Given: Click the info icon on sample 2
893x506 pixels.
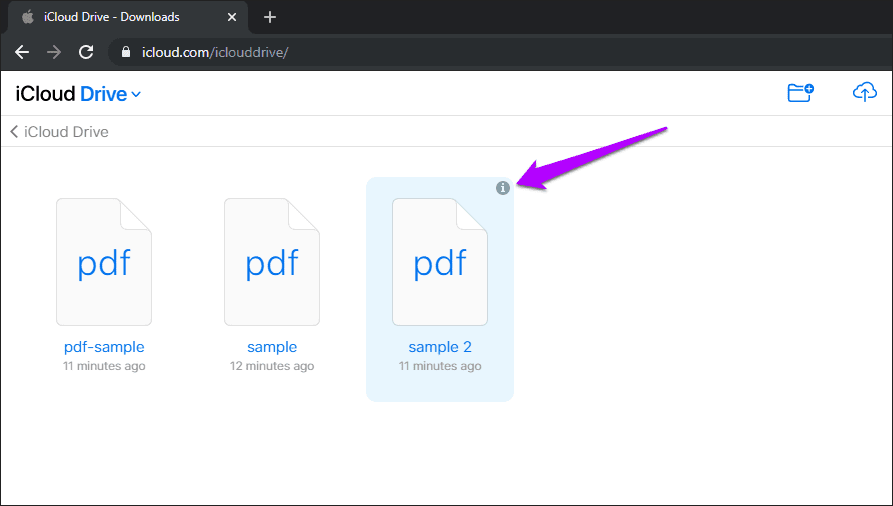Looking at the screenshot, I should point(502,187).
